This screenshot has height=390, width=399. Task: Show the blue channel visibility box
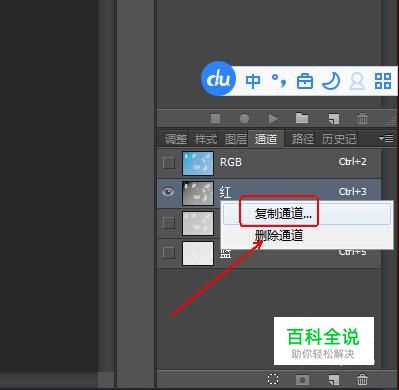point(169,253)
